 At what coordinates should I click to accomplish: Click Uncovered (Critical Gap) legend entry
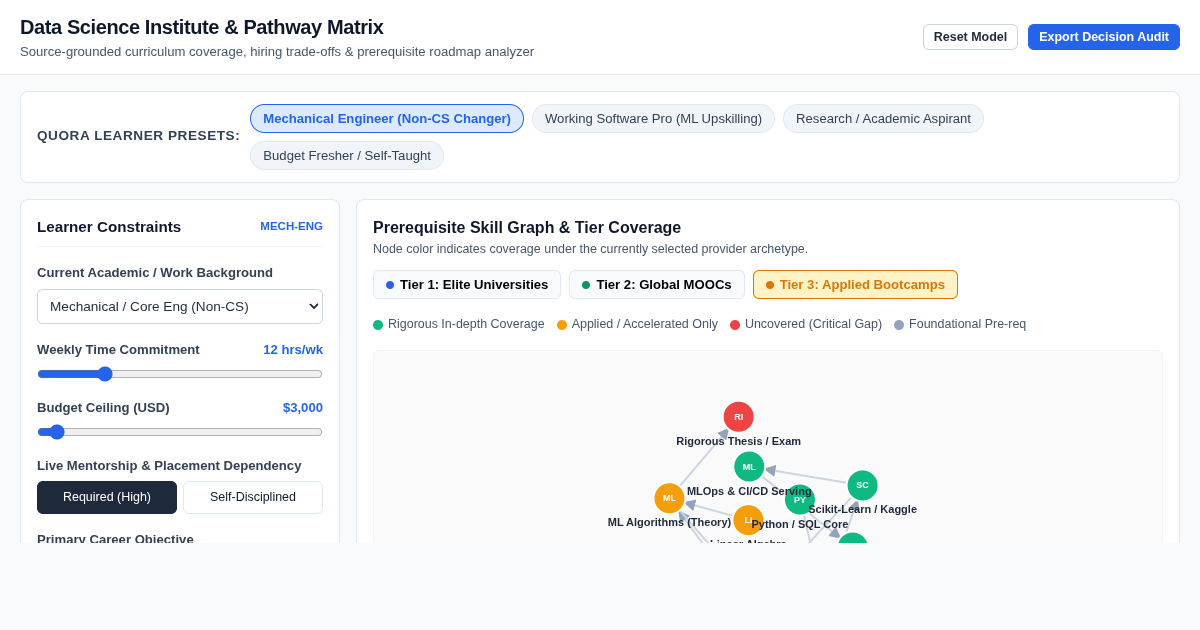[x=806, y=325]
